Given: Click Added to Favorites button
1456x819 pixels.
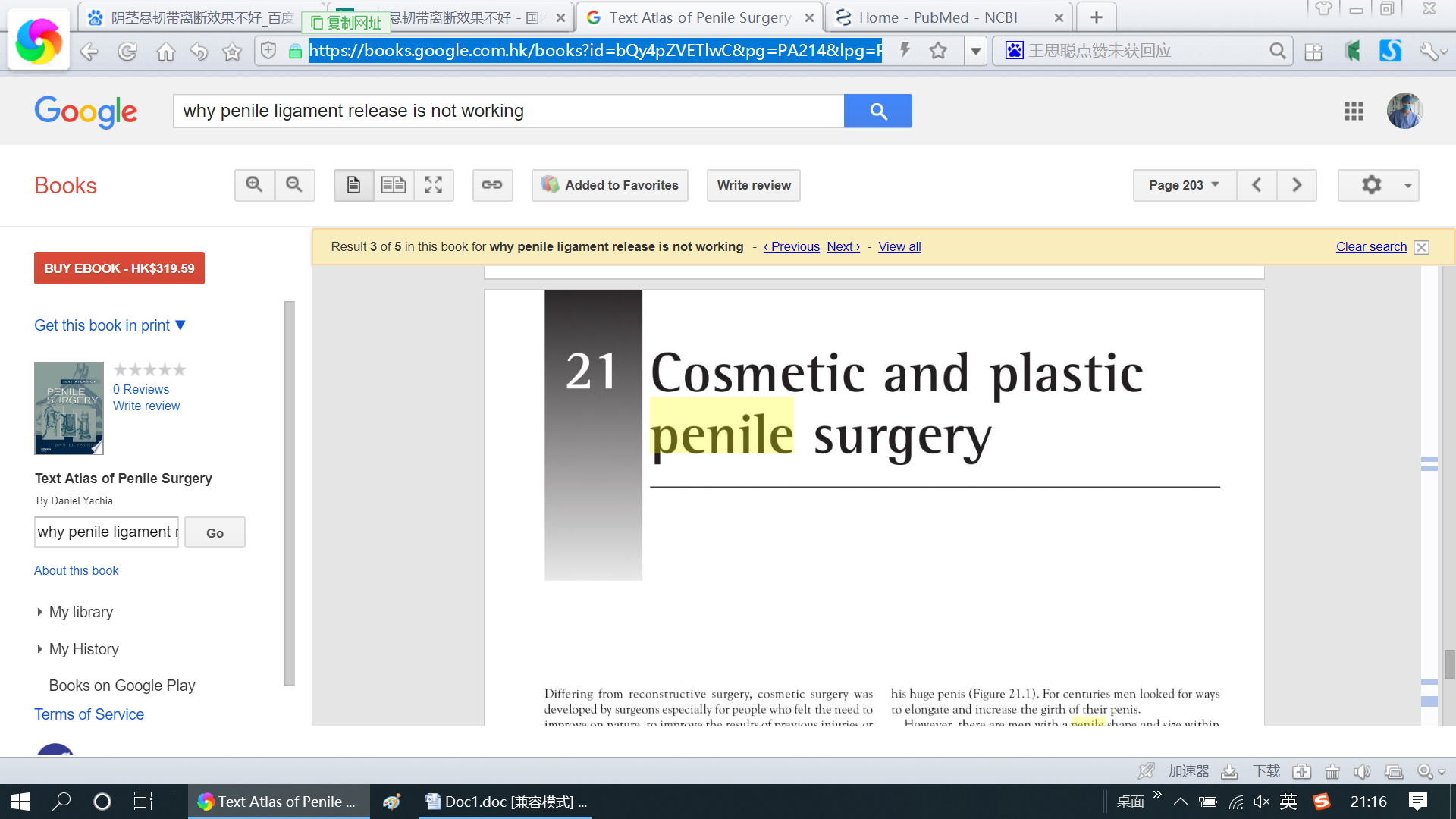Looking at the screenshot, I should (610, 185).
